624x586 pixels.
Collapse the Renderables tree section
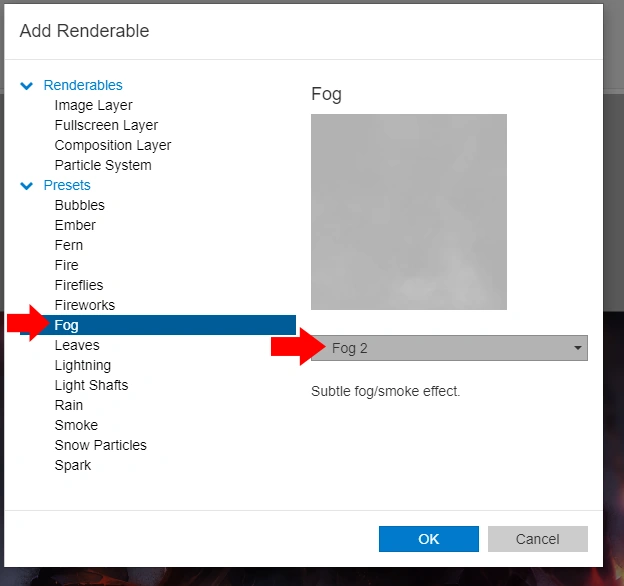click(x=27, y=86)
